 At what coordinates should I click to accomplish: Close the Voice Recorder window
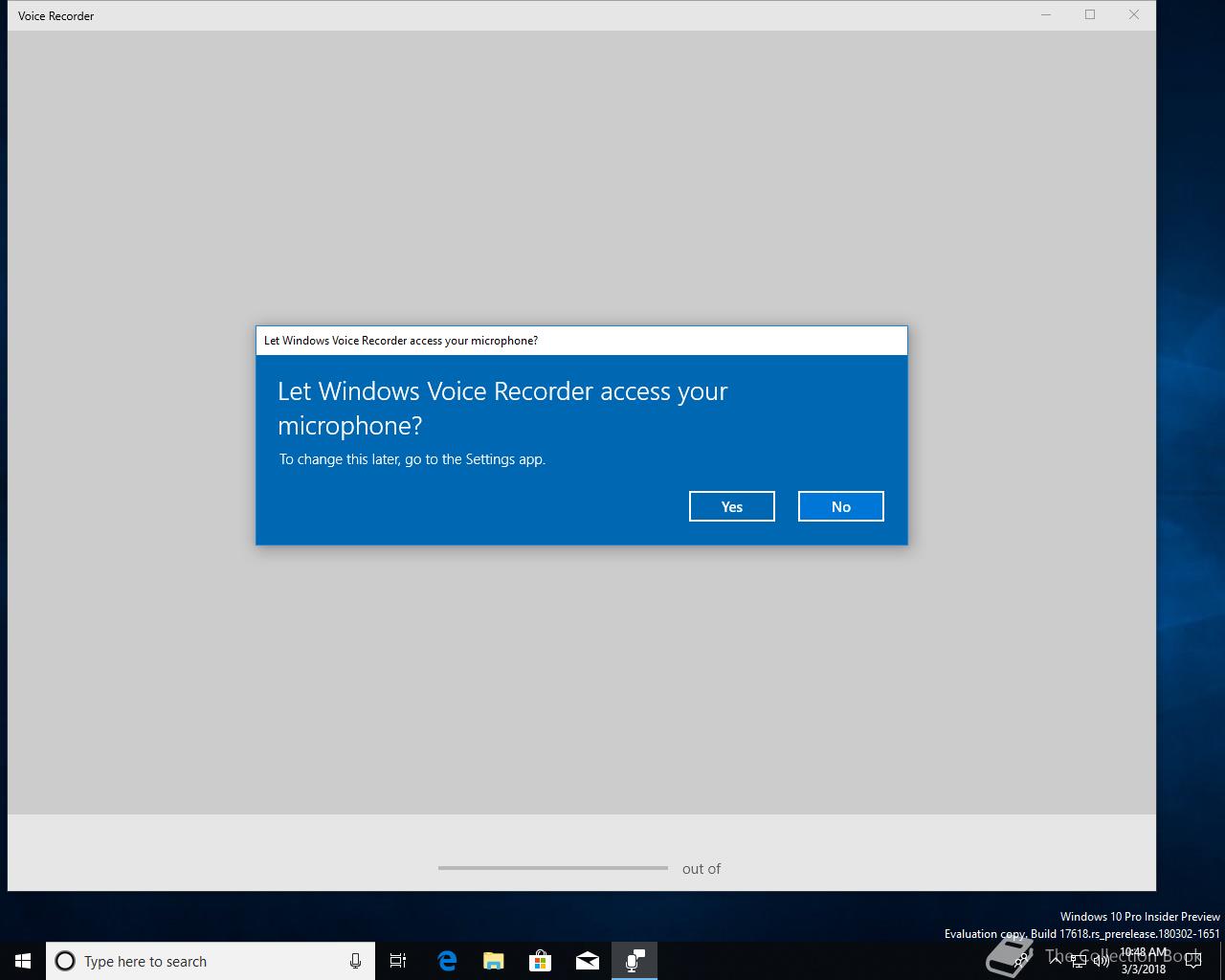click(x=1134, y=15)
